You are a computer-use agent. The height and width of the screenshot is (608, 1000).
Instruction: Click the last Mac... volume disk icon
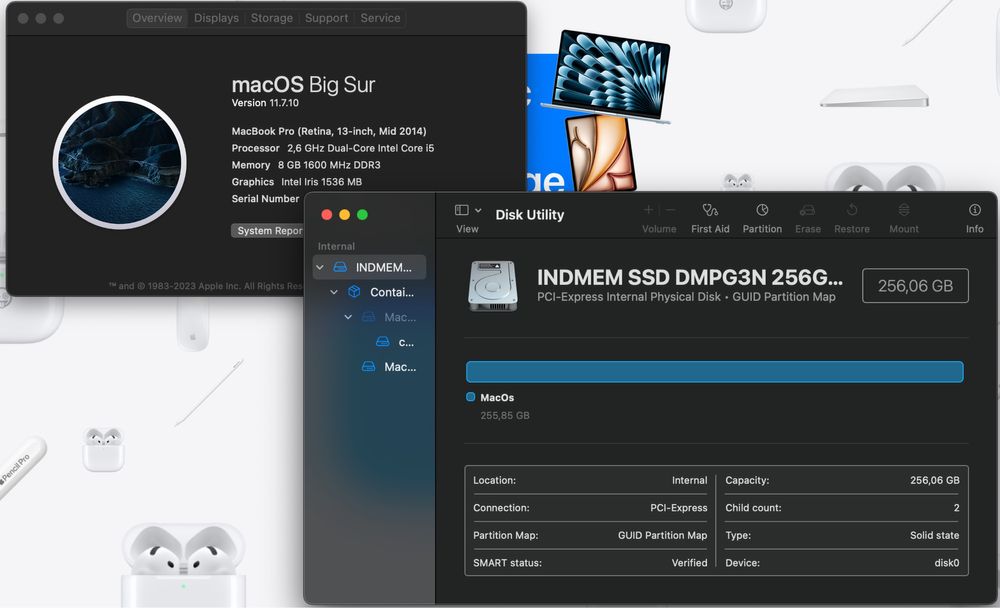(369, 367)
